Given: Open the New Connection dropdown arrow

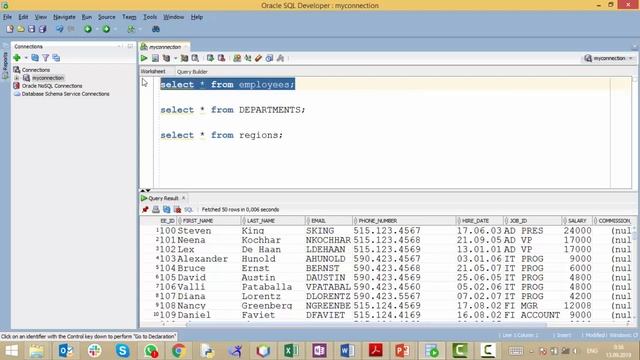Looking at the screenshot, I should click(25, 58).
